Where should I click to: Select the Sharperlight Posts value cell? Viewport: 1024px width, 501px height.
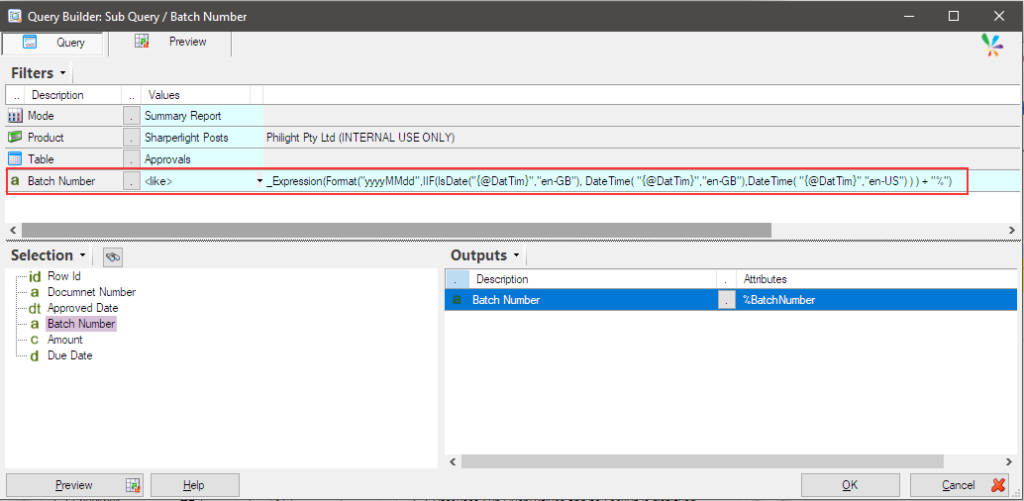click(202, 138)
